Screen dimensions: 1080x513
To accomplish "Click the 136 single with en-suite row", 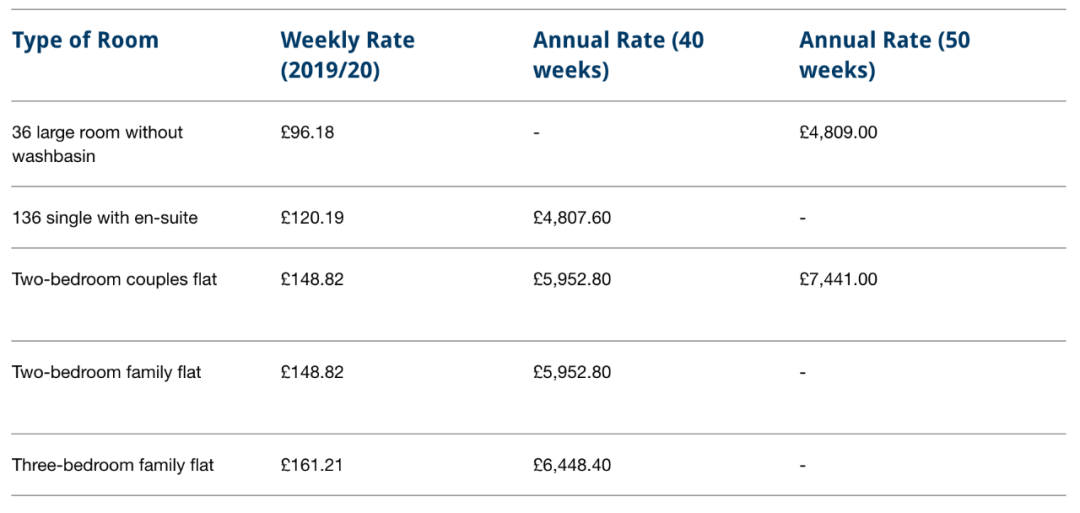I will point(539,218).
